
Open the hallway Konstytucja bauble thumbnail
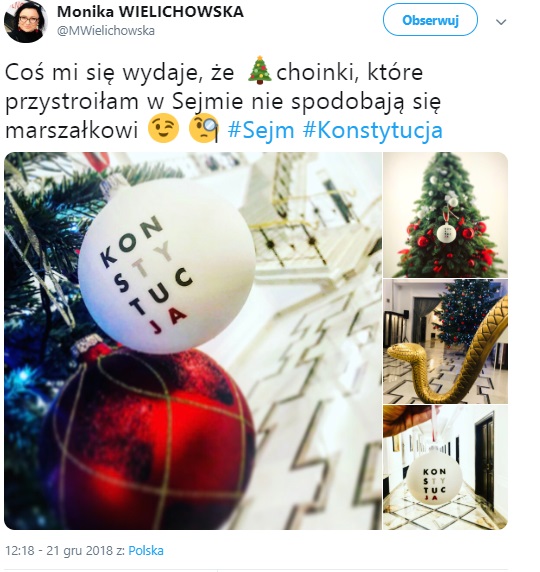tap(446, 467)
